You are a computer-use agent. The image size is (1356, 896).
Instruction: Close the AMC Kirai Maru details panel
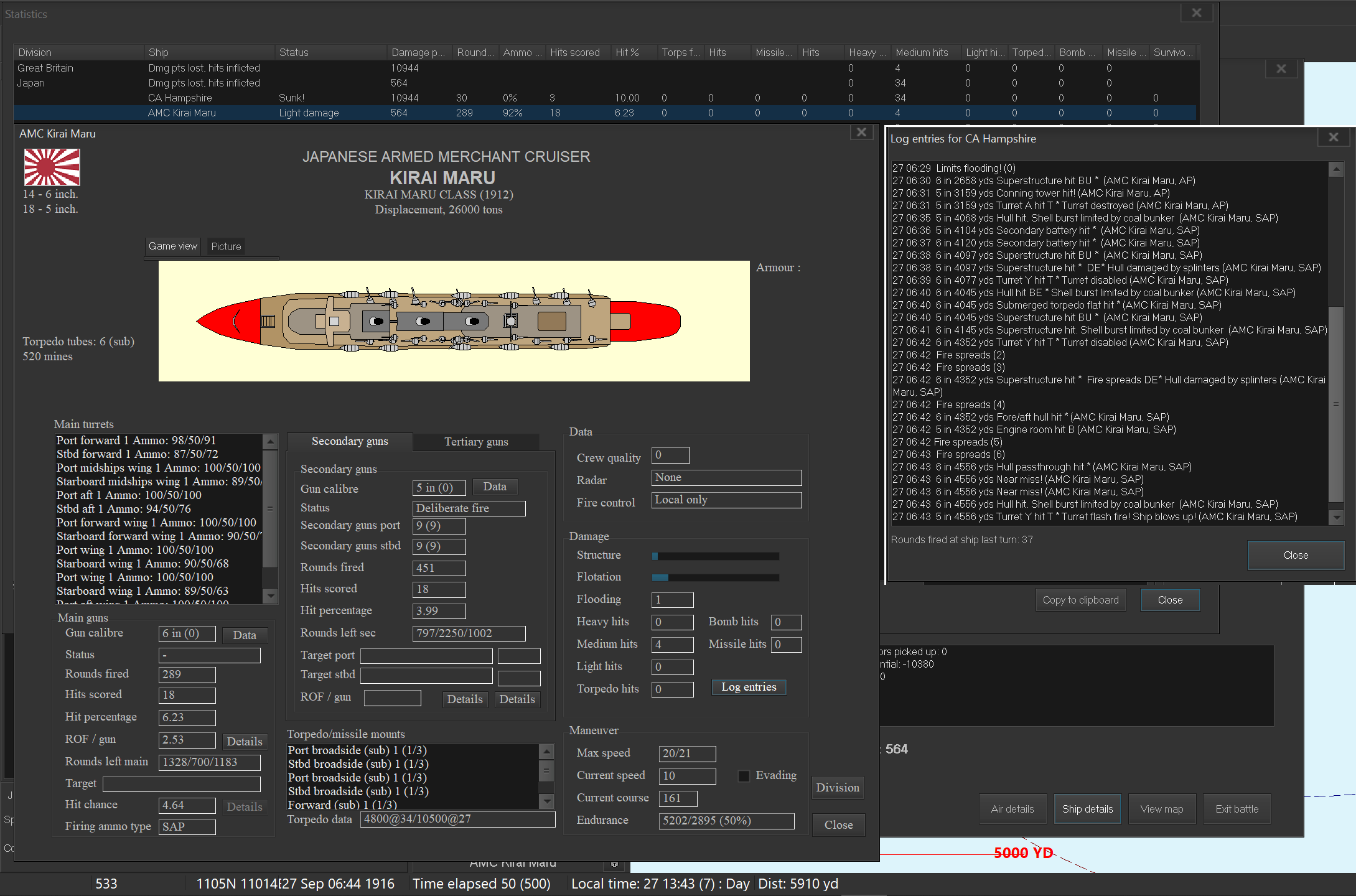pos(838,825)
